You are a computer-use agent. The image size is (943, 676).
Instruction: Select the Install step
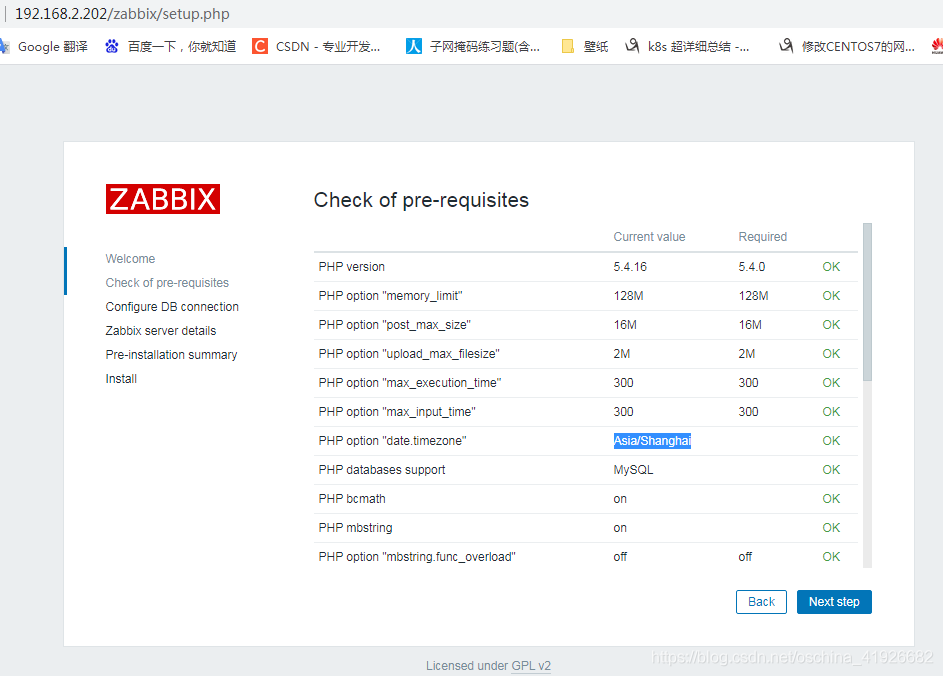tap(121, 379)
